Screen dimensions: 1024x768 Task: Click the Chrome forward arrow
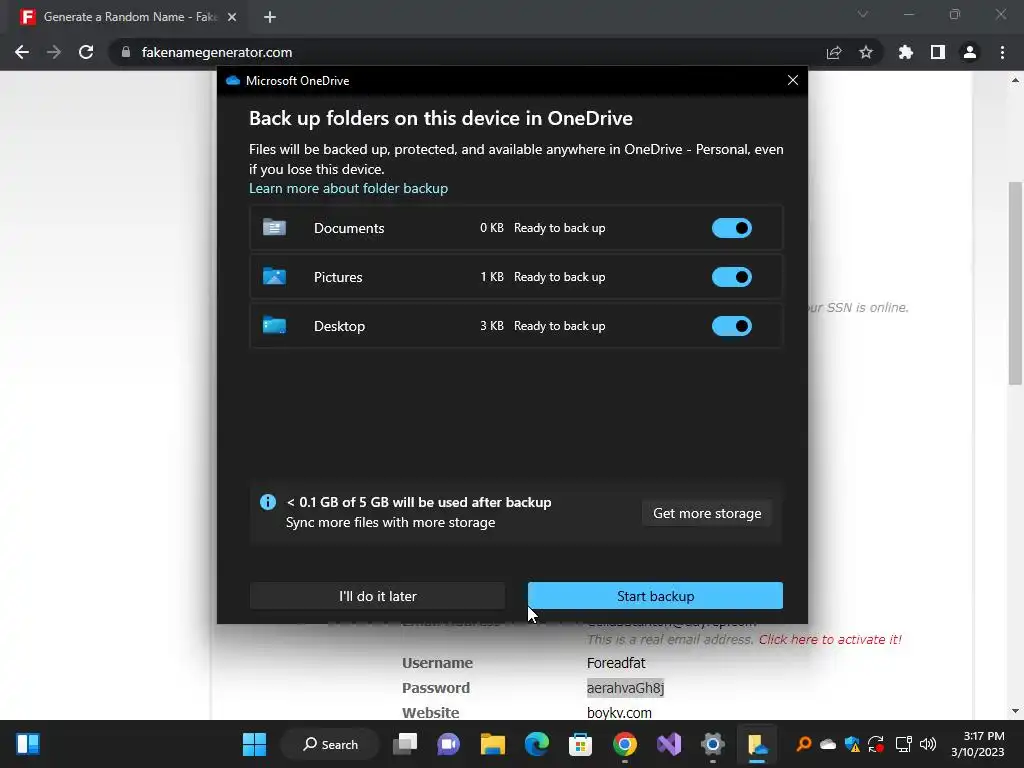coord(54,52)
